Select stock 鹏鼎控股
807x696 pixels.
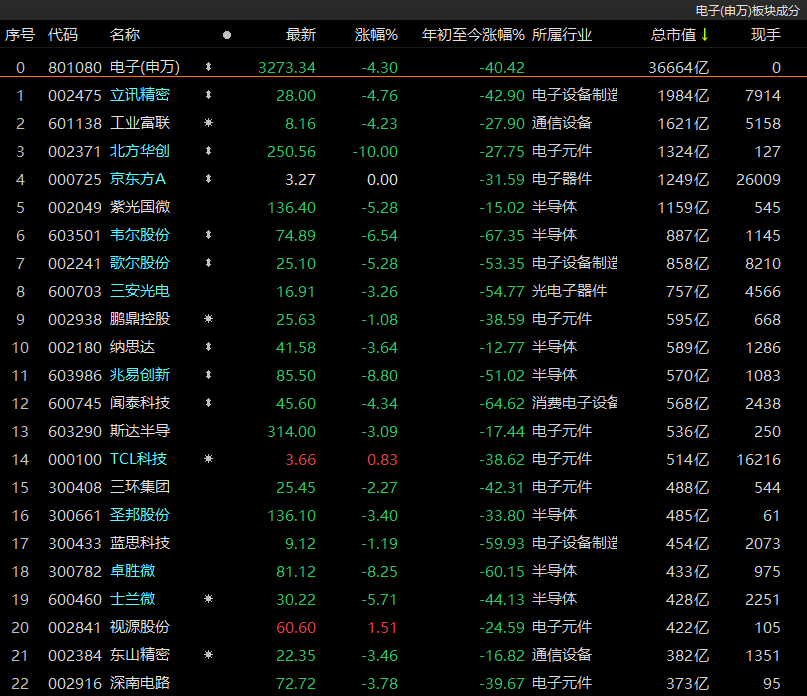139,319
